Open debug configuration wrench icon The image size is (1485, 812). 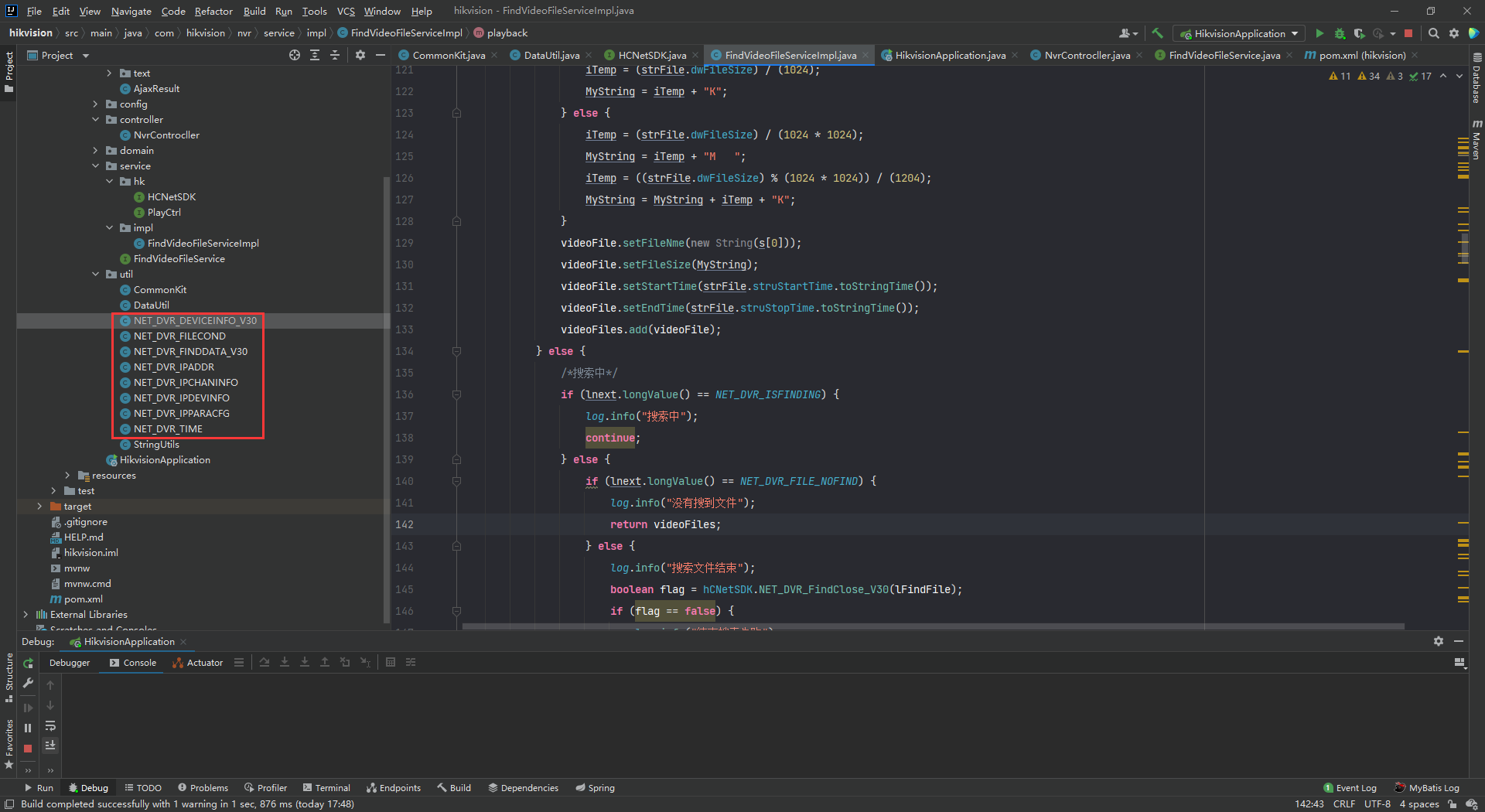(28, 683)
